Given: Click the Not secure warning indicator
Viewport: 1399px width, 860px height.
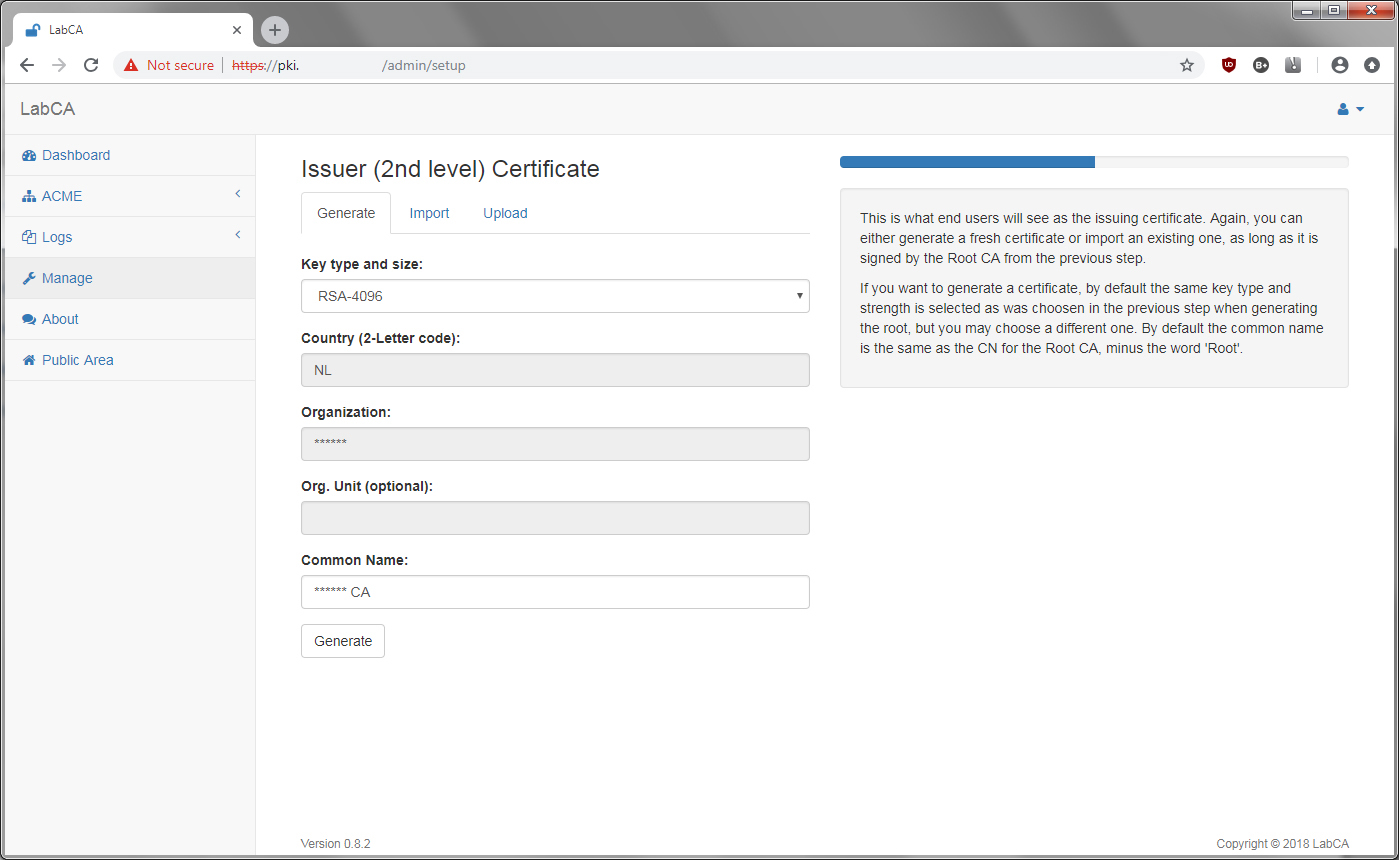Looking at the screenshot, I should pos(168,64).
